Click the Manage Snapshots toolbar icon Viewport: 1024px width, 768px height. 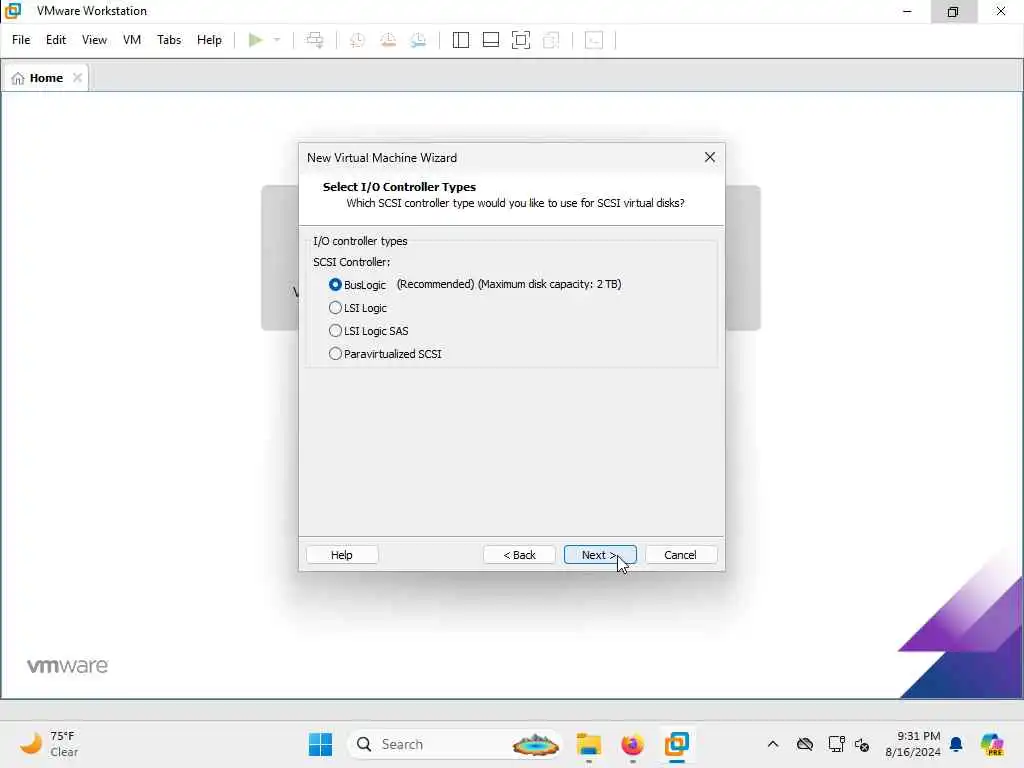coord(419,40)
